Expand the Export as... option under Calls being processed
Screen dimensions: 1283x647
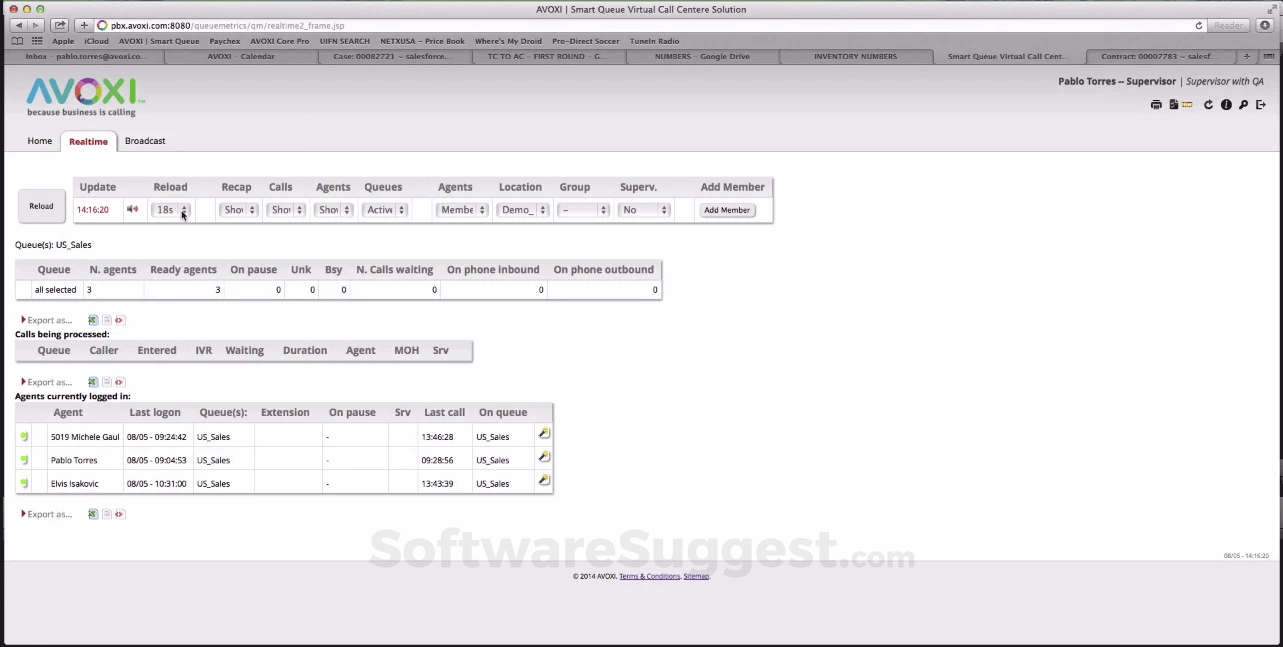(x=46, y=381)
